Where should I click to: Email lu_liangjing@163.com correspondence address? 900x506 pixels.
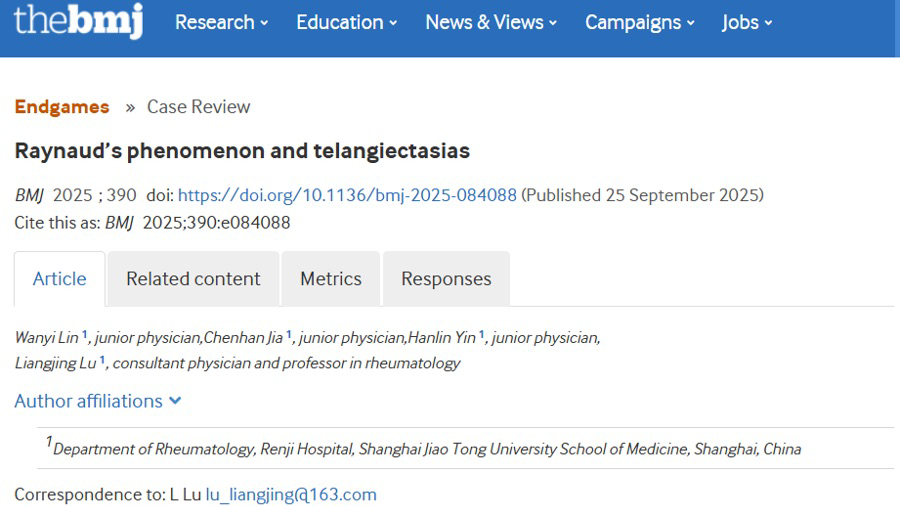(291, 494)
